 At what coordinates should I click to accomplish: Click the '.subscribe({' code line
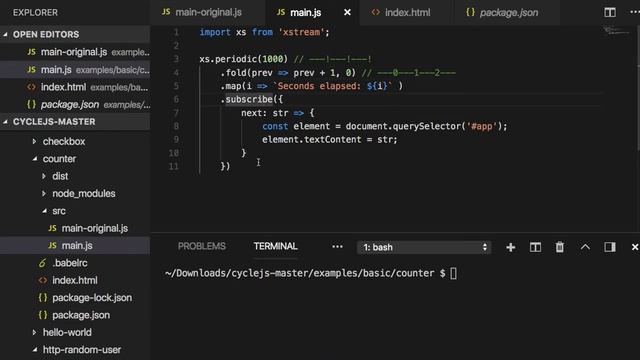pos(251,99)
